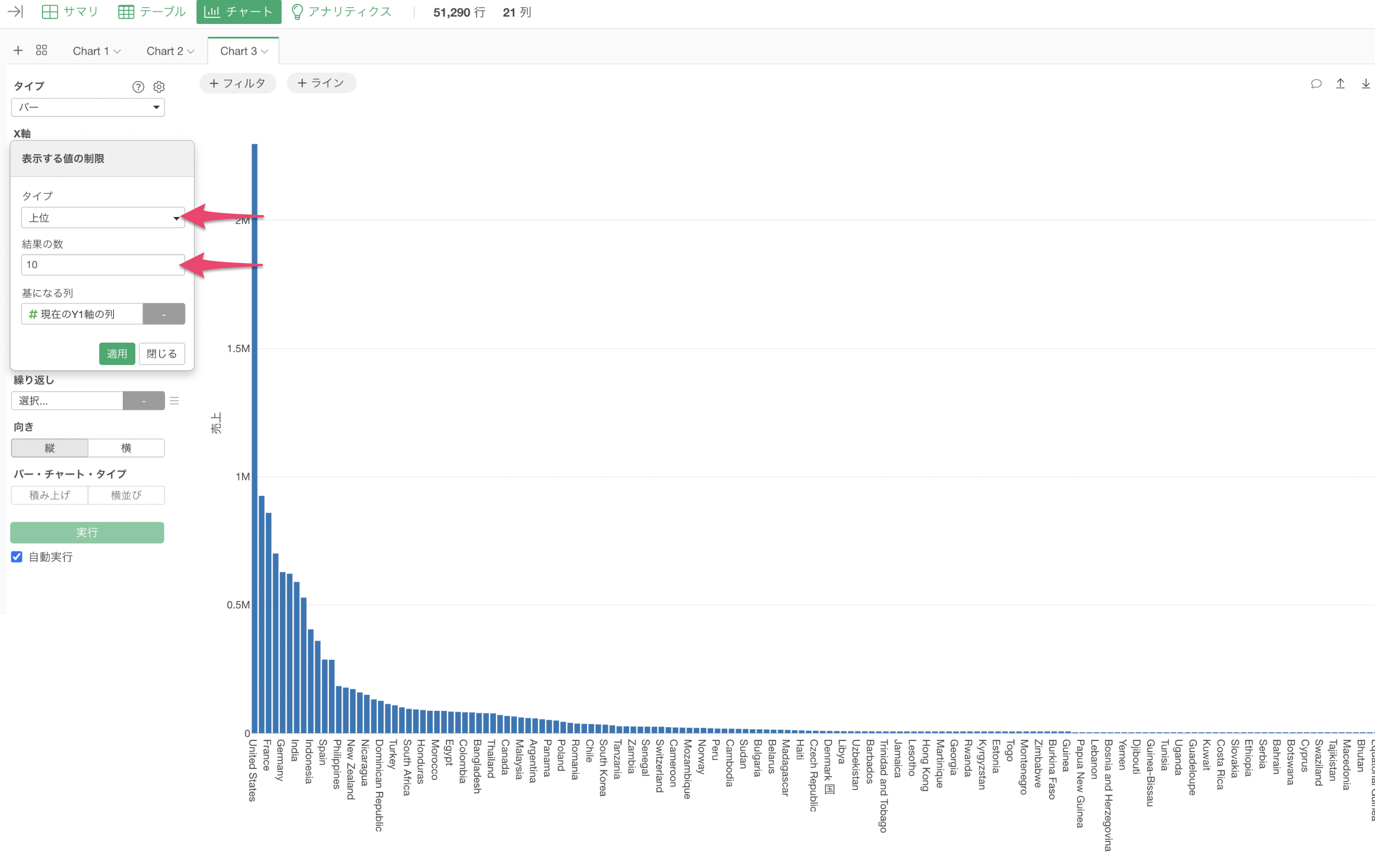Click the green 適用 button

tap(117, 354)
